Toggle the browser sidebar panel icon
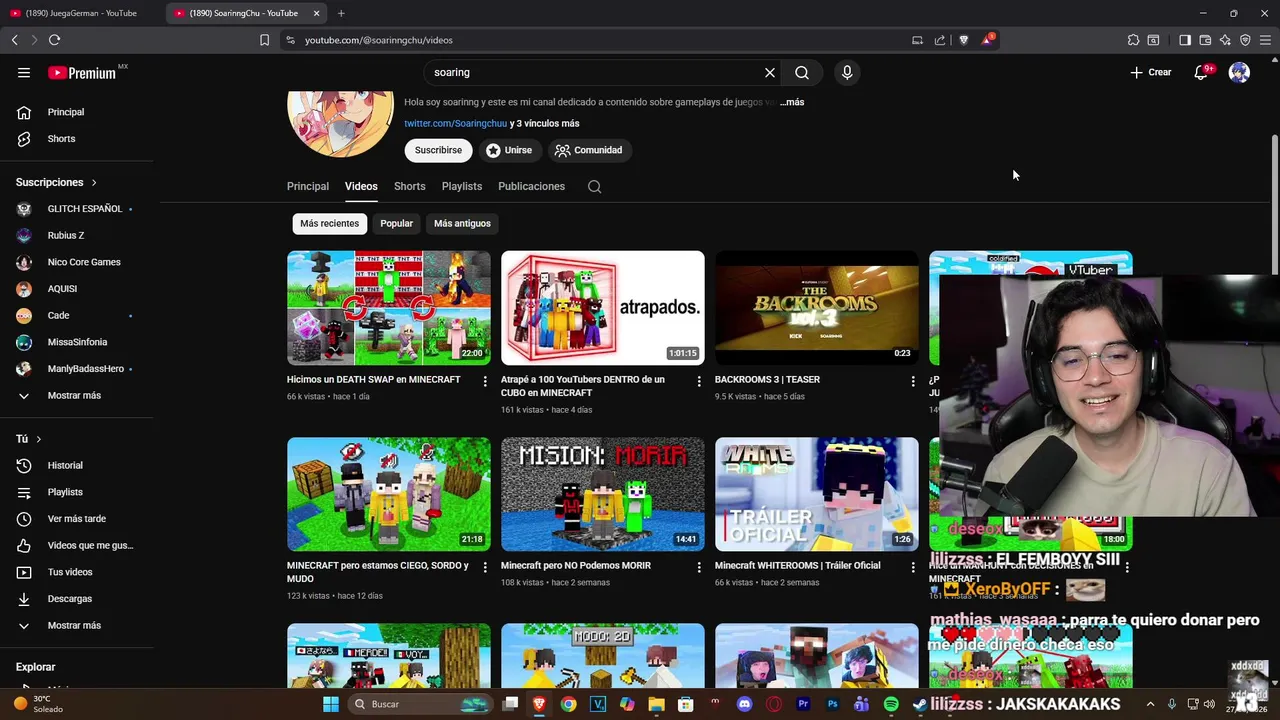The width and height of the screenshot is (1280, 720). point(1184,40)
